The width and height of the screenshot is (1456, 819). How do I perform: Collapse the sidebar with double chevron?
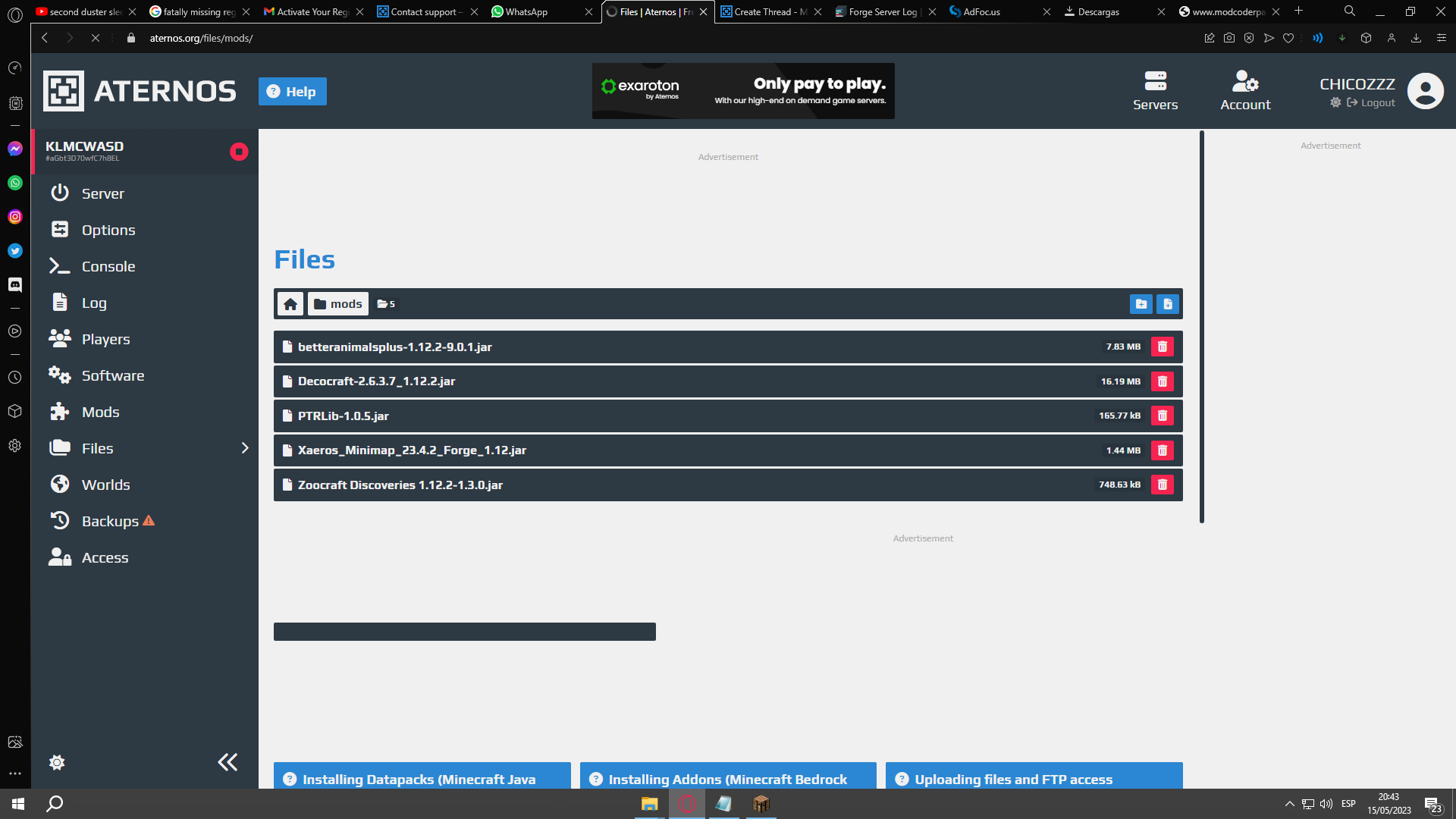(227, 762)
